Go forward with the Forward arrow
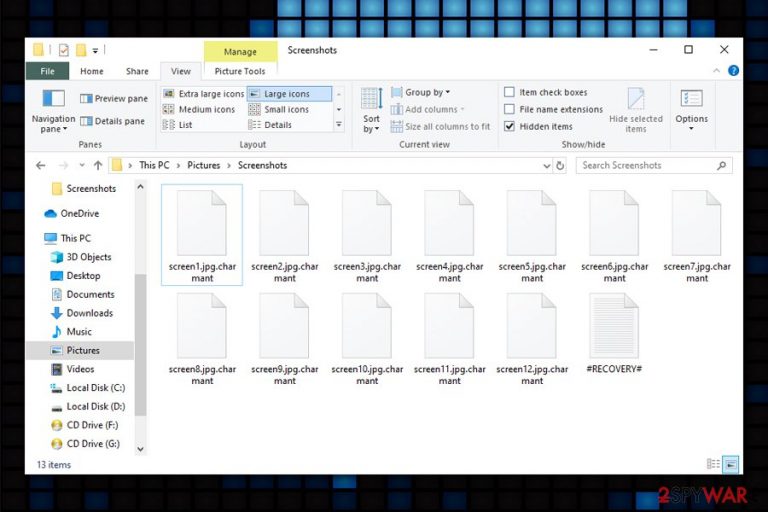The width and height of the screenshot is (768, 512). [x=63, y=166]
